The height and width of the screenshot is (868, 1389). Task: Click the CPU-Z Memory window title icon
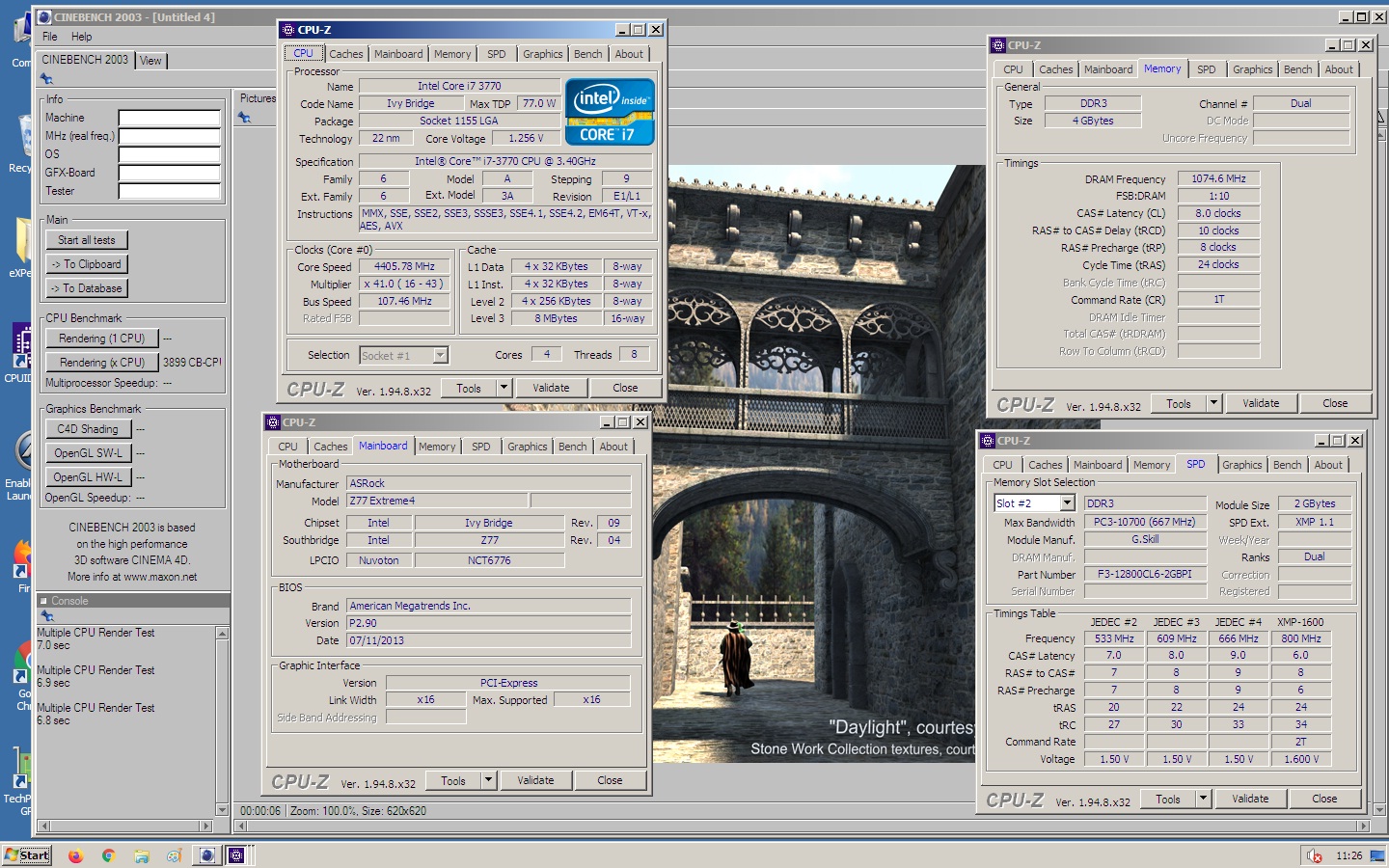(x=998, y=45)
